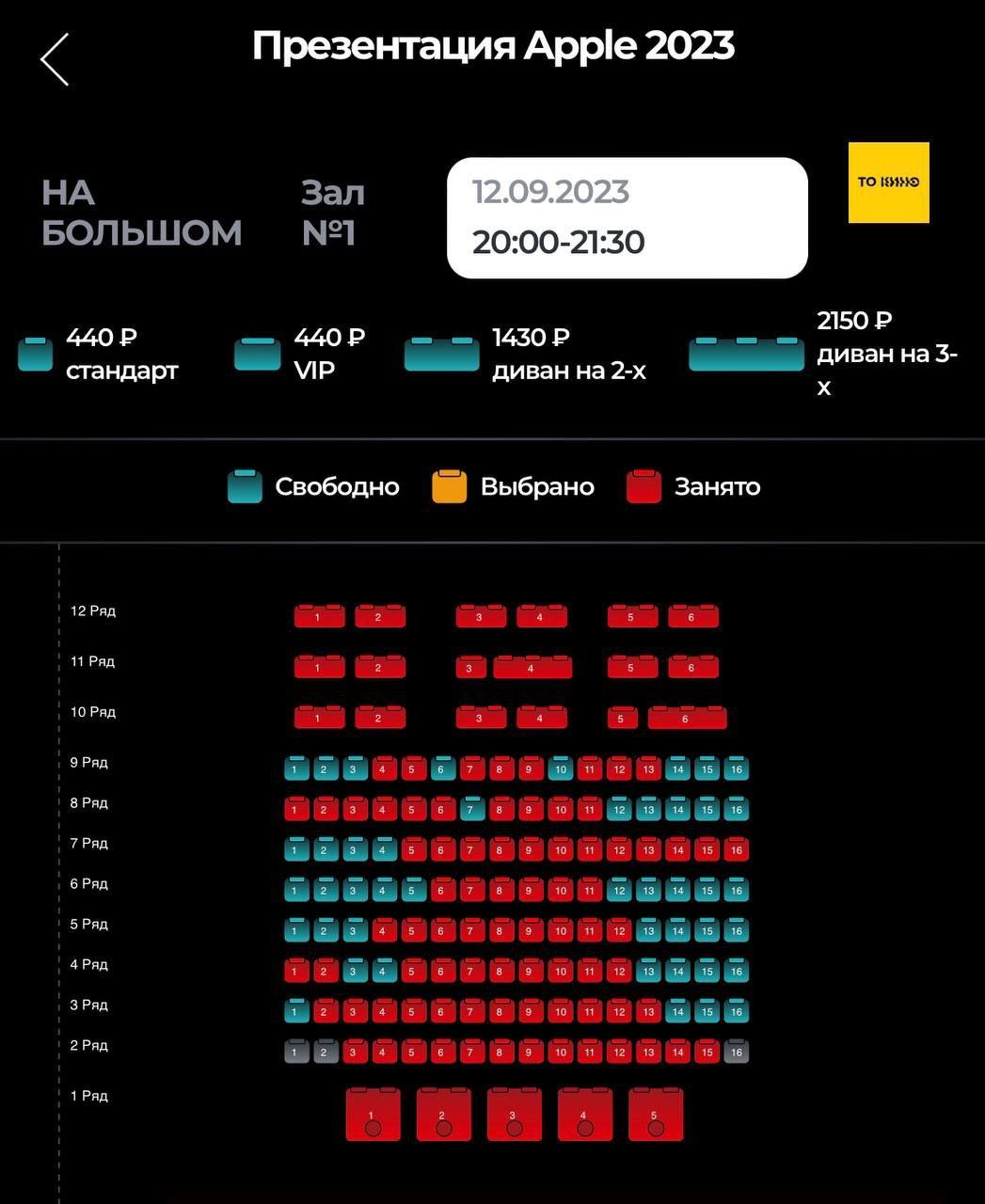Screen dimensions: 985x1204
Task: Pick free seat 5 in row 6
Action: 413,891
